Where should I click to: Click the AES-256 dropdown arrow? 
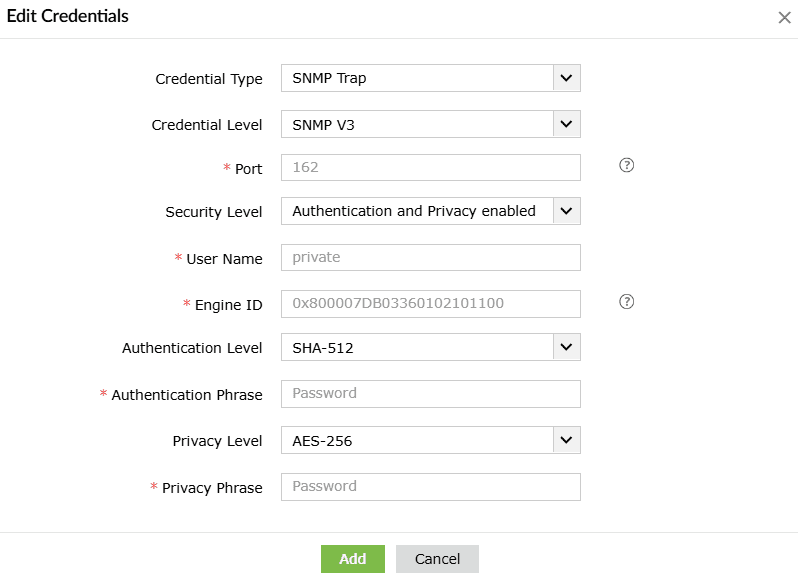(x=566, y=440)
